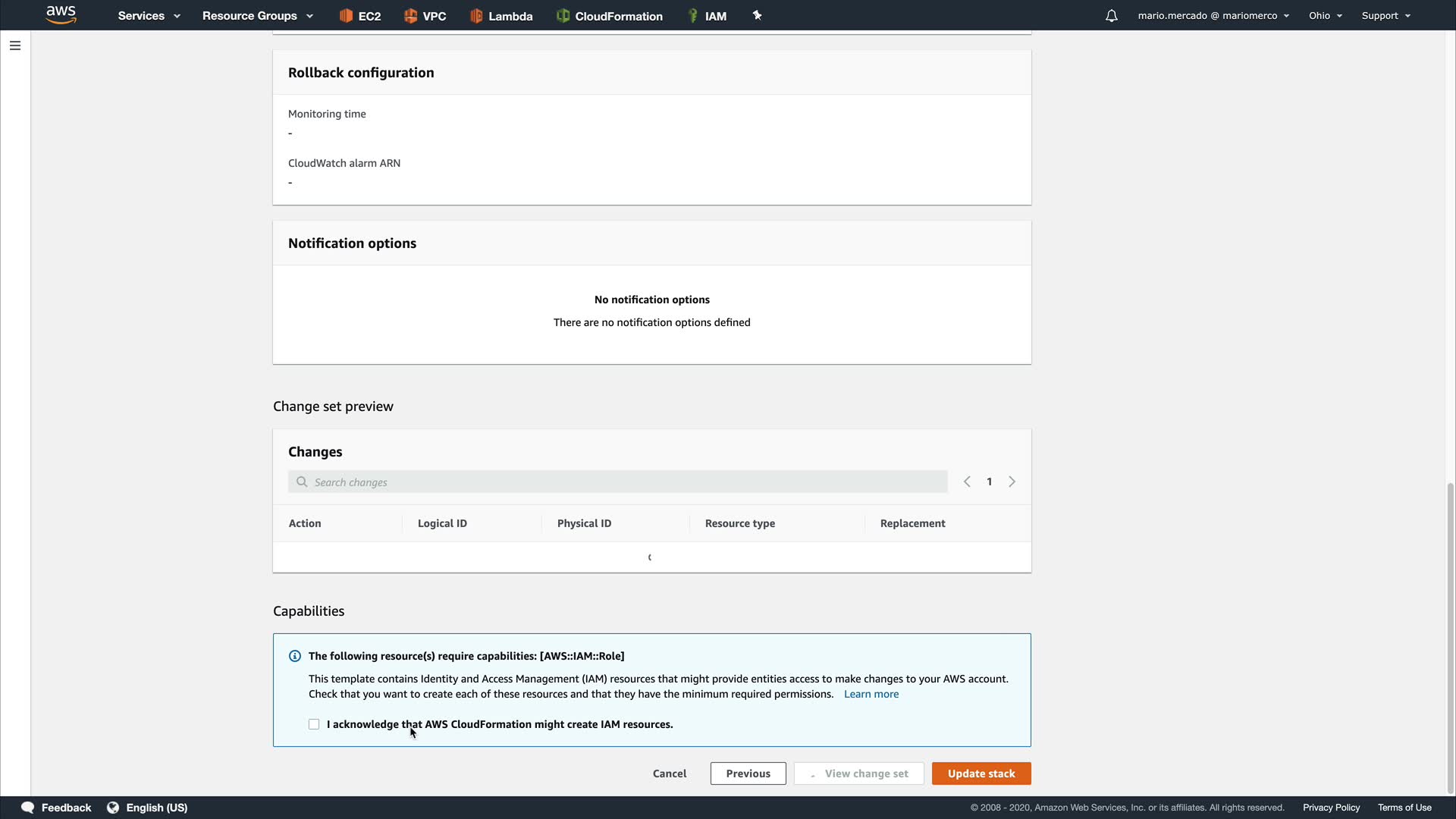Viewport: 1456px width, 819px height.
Task: Open the notifications bell
Action: 1111,16
